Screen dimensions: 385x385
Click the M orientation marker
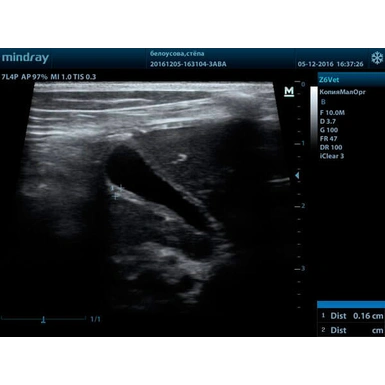coord(289,91)
